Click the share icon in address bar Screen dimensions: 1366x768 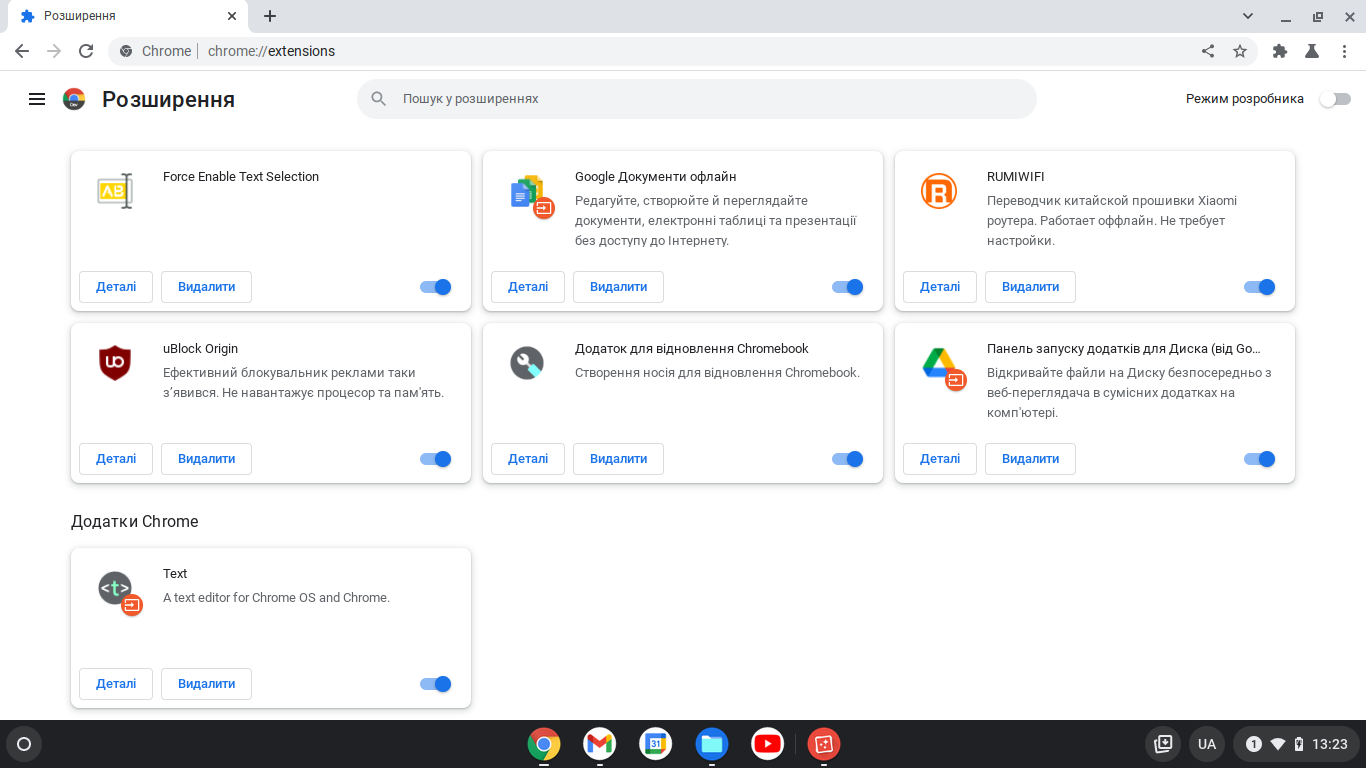pos(1208,51)
